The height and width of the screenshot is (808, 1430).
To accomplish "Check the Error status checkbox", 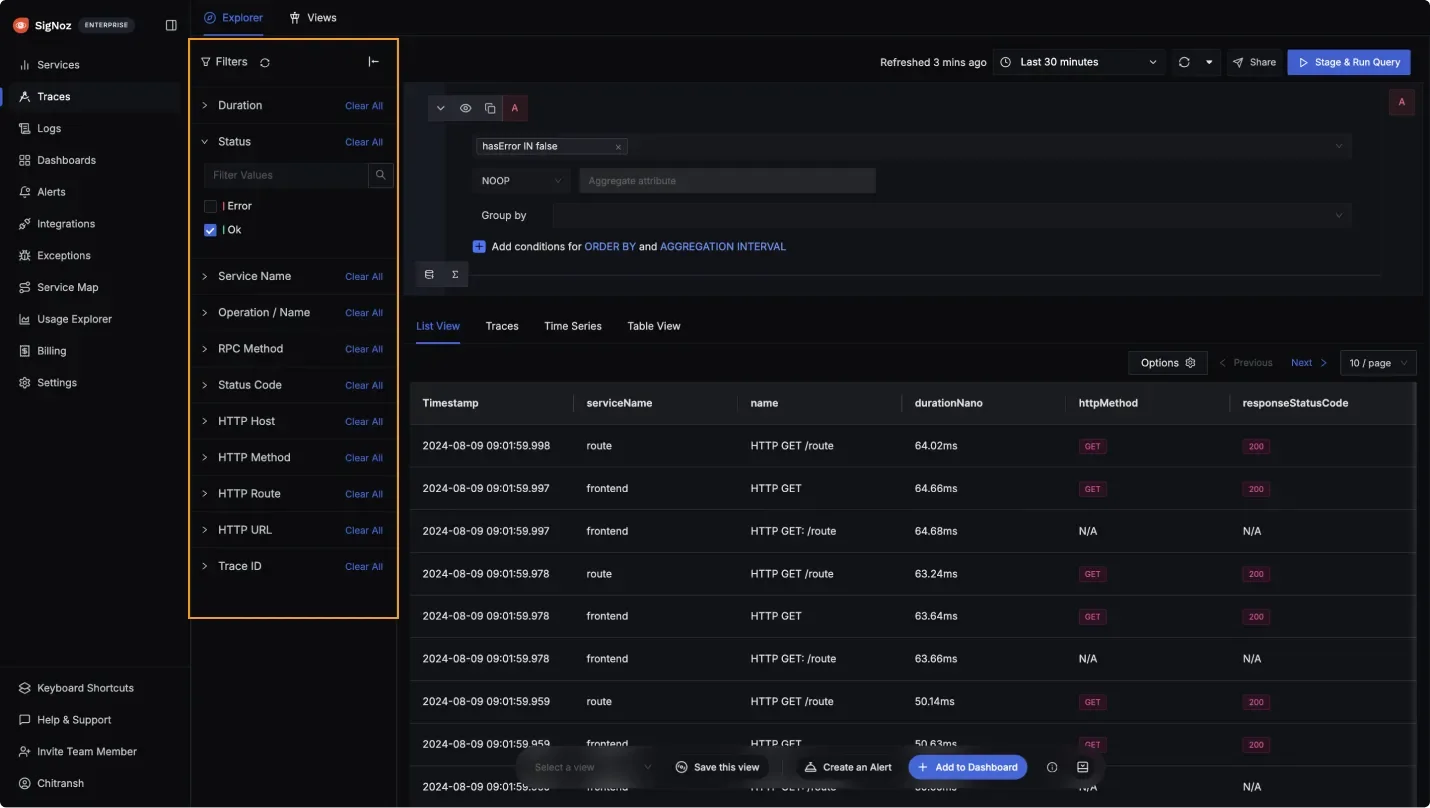I will click(210, 206).
